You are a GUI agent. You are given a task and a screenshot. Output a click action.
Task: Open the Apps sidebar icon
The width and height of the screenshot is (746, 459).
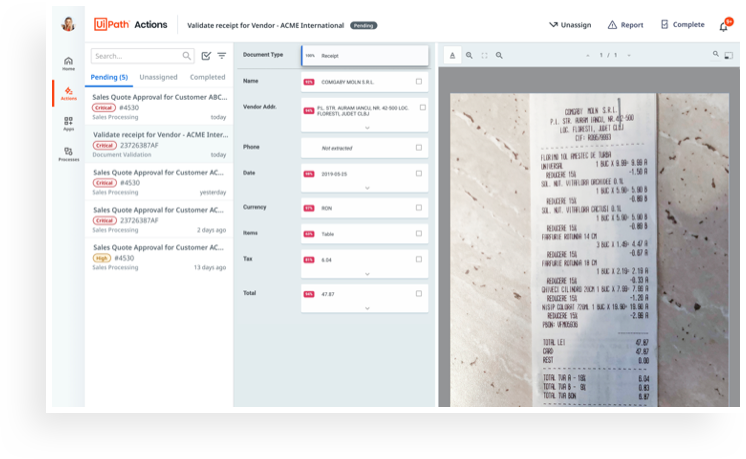[69, 124]
